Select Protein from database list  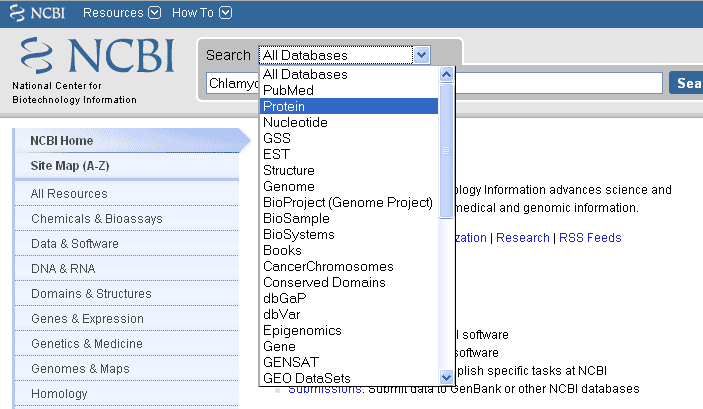pos(284,106)
